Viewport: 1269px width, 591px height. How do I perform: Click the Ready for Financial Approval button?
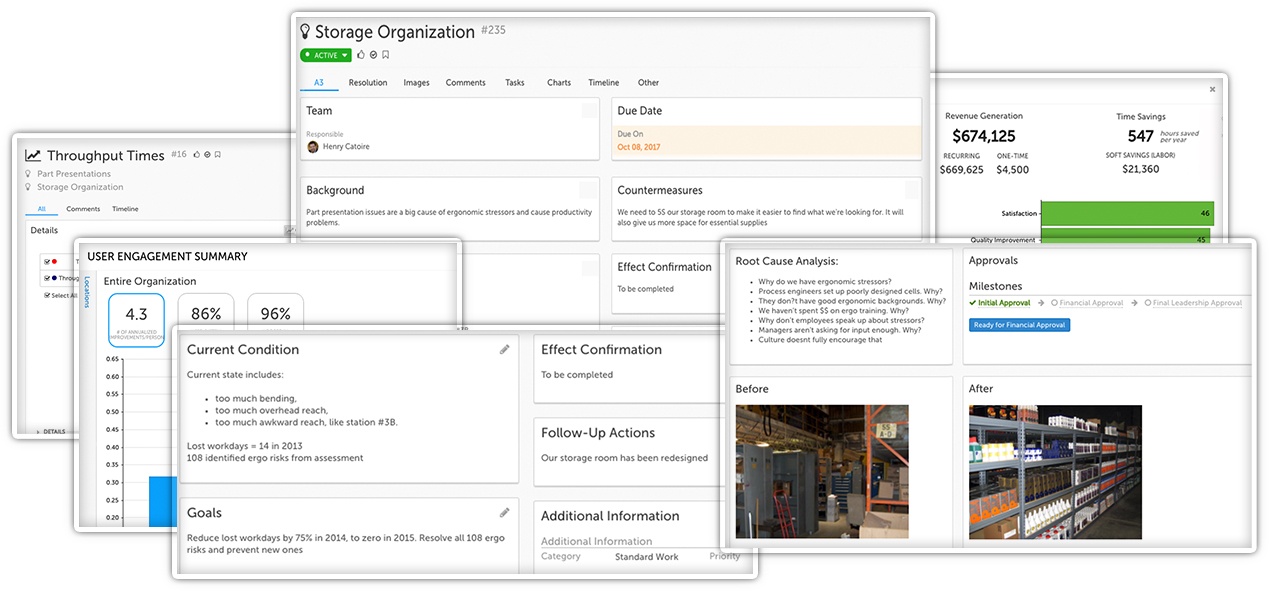coord(1019,325)
